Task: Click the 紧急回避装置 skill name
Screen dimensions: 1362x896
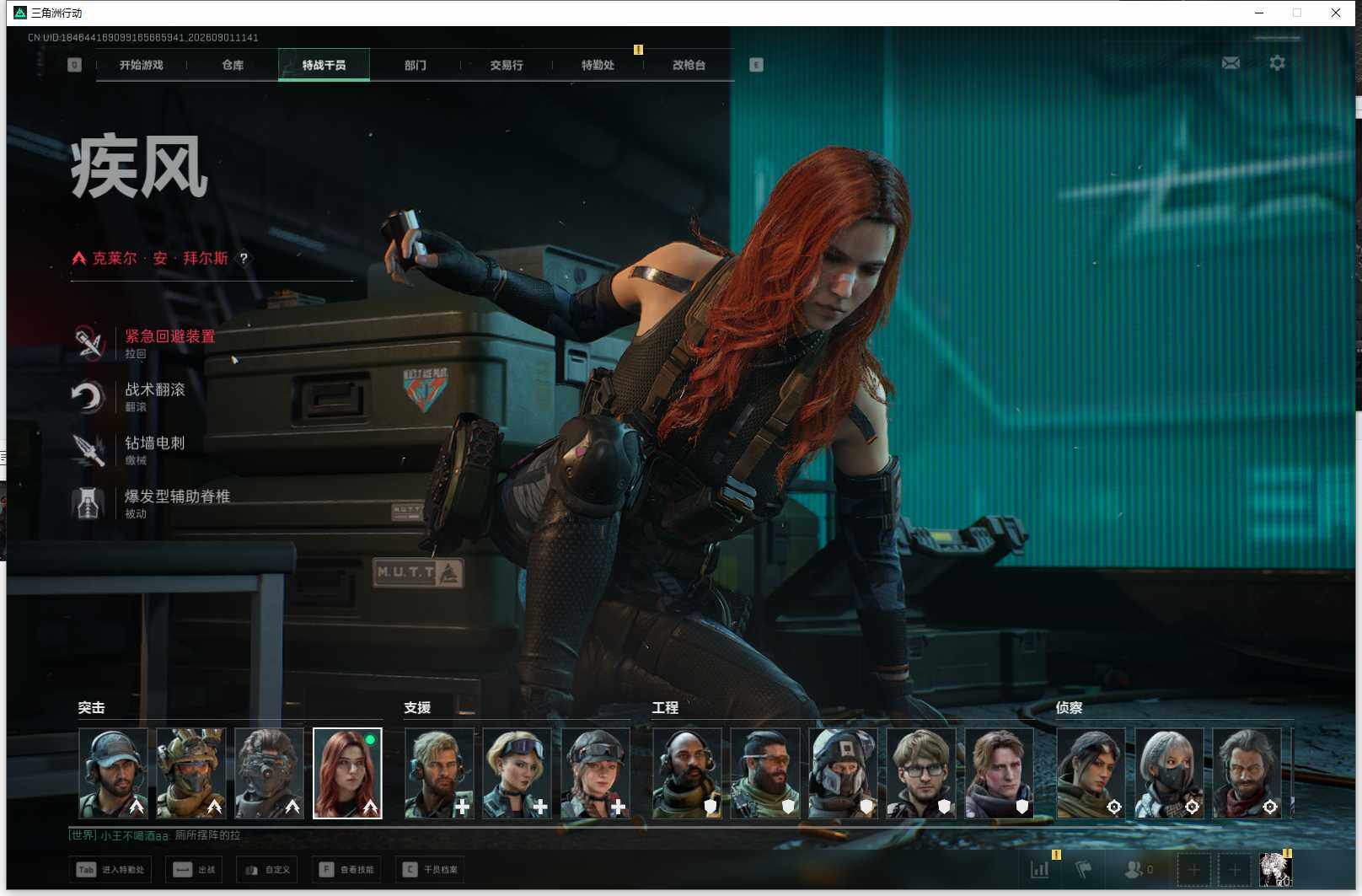Action: coord(170,336)
